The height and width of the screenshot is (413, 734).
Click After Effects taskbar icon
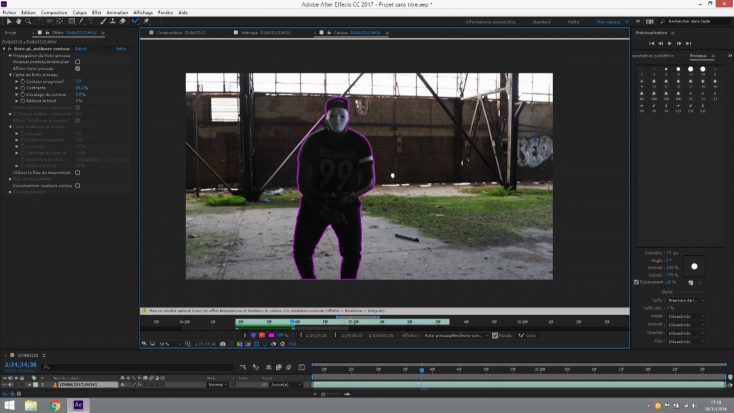click(78, 406)
